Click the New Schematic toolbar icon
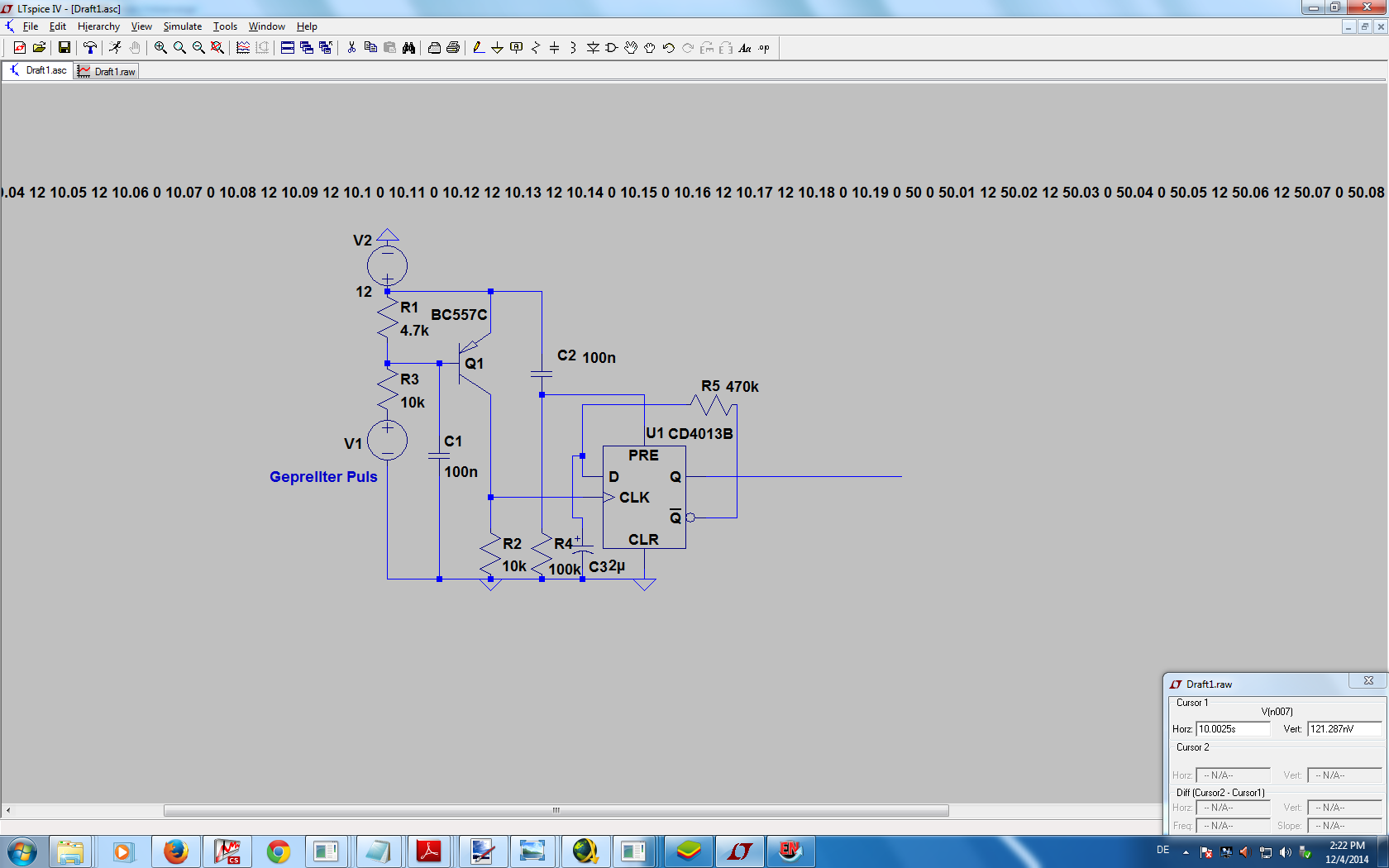The image size is (1389, 868). 20,48
